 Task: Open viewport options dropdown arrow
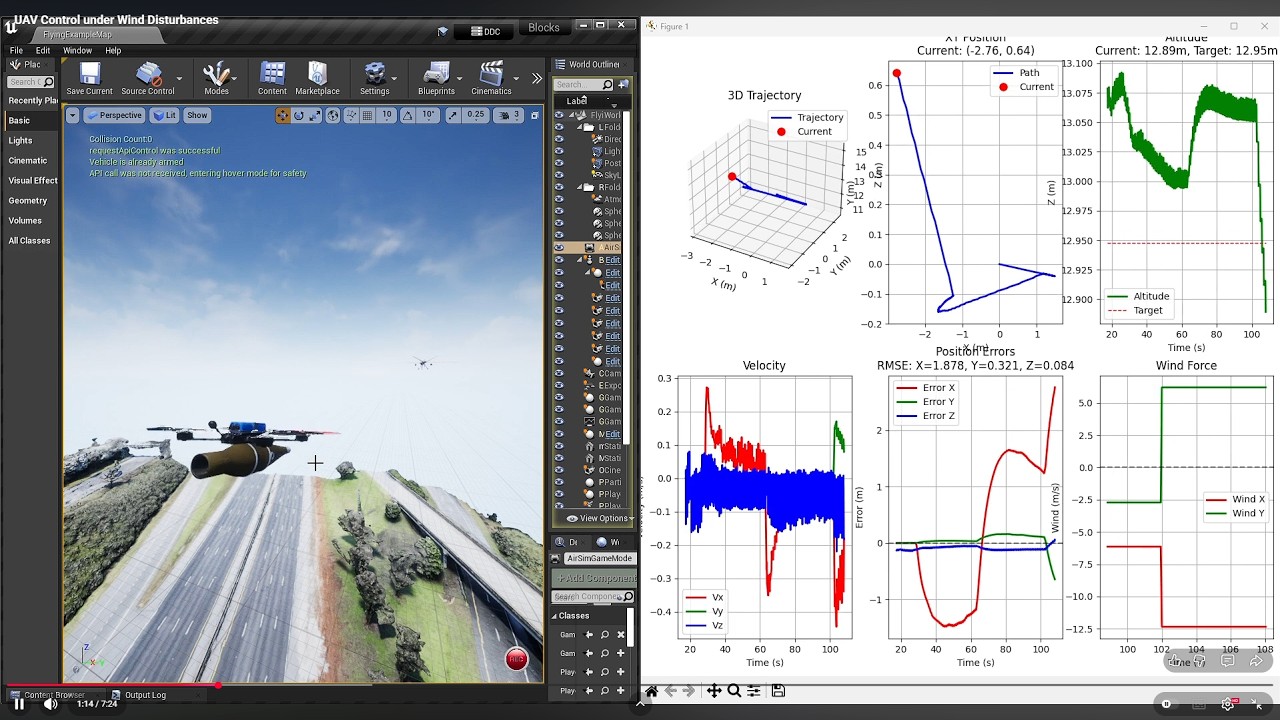pyautogui.click(x=72, y=115)
